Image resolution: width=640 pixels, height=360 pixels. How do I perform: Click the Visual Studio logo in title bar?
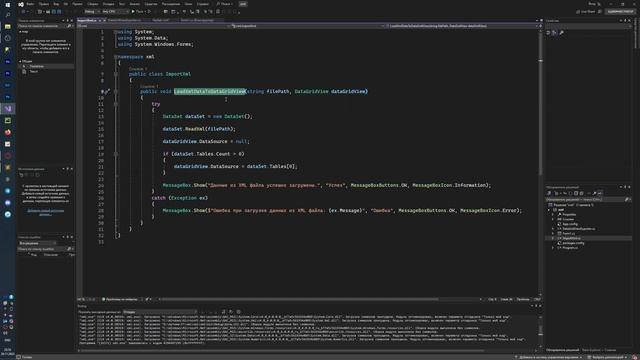tap(21, 4)
